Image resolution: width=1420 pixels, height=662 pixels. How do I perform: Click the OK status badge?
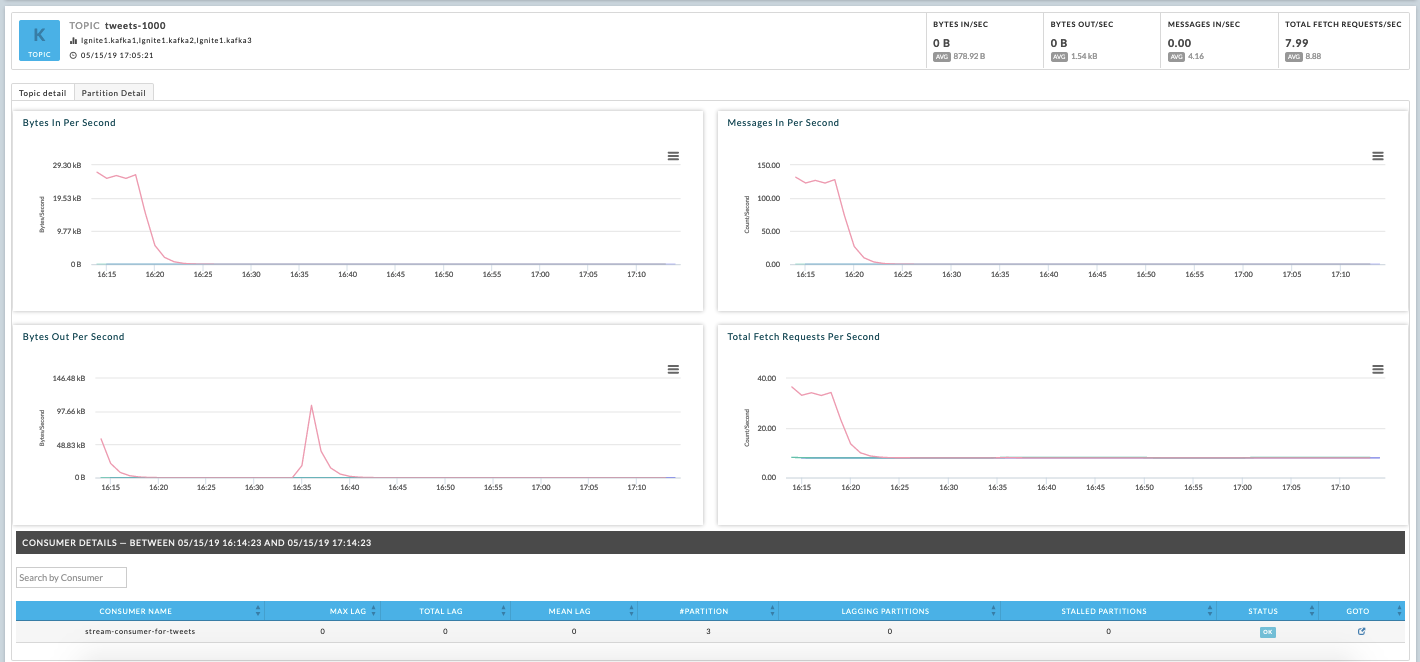point(1267,632)
